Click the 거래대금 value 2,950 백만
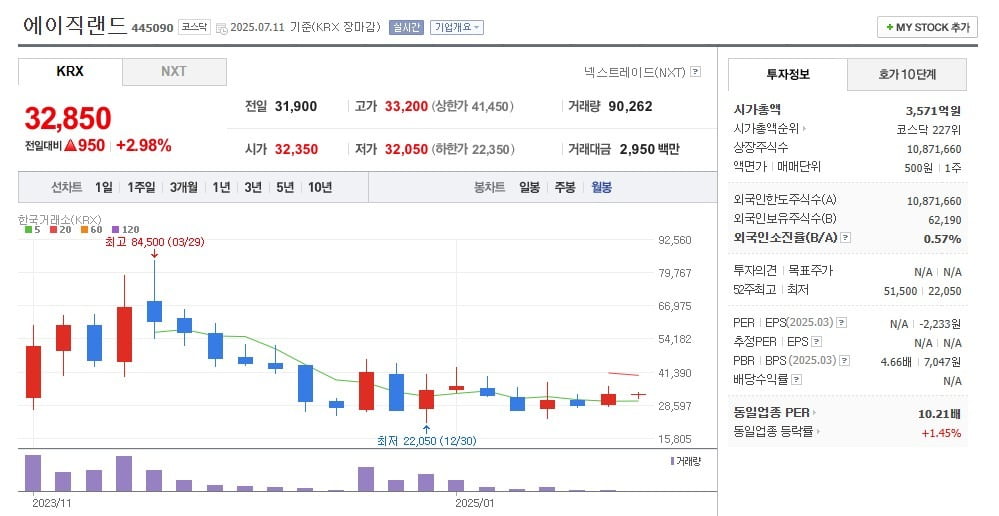Screen dimensions: 999x516 (650, 149)
